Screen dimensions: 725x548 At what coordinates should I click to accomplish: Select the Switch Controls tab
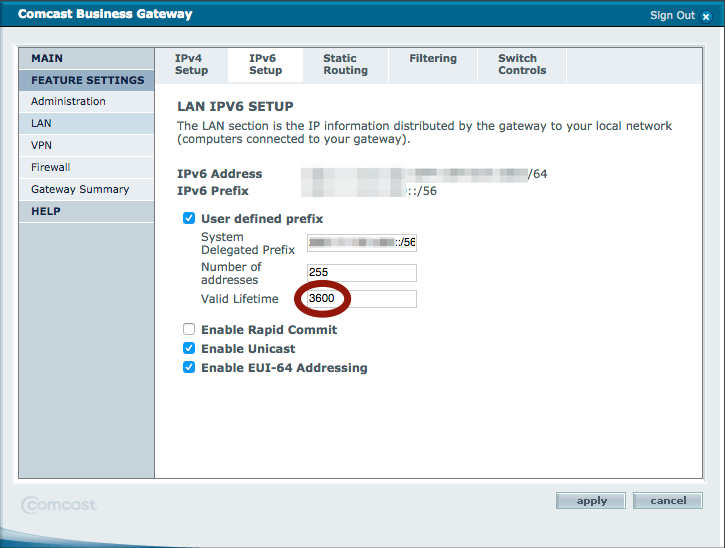[x=522, y=65]
